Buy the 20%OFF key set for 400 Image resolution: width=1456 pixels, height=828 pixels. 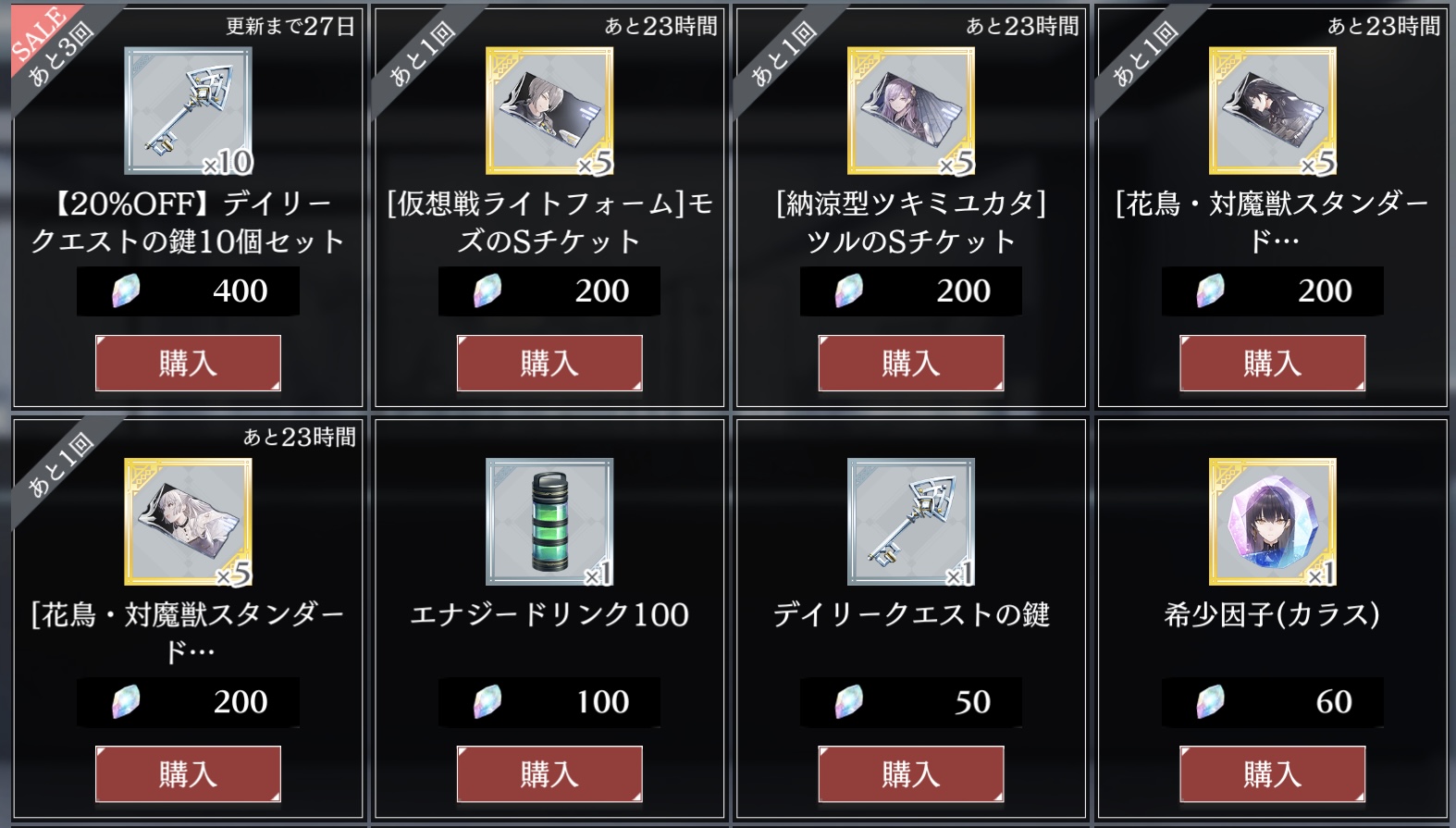188,363
